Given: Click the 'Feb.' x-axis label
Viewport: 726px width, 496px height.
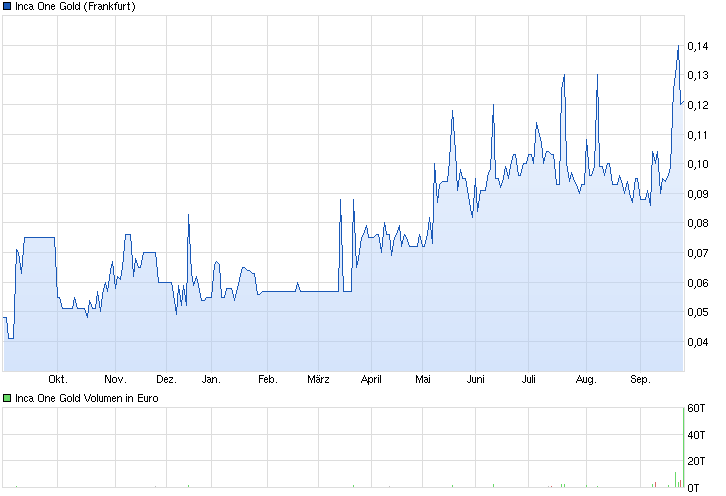Looking at the screenshot, I should [267, 380].
